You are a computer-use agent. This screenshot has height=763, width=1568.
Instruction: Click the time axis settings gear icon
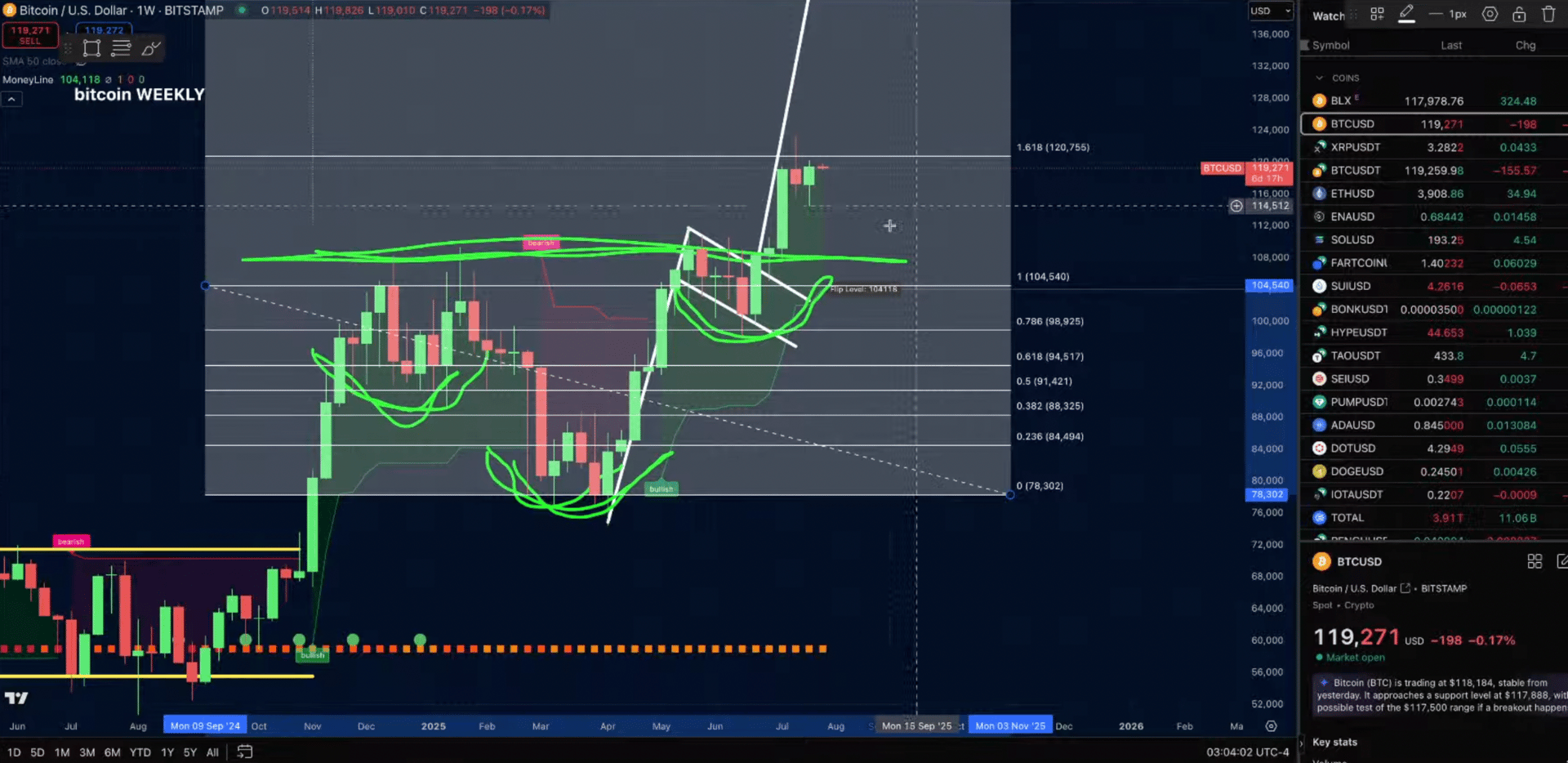coord(1271,726)
